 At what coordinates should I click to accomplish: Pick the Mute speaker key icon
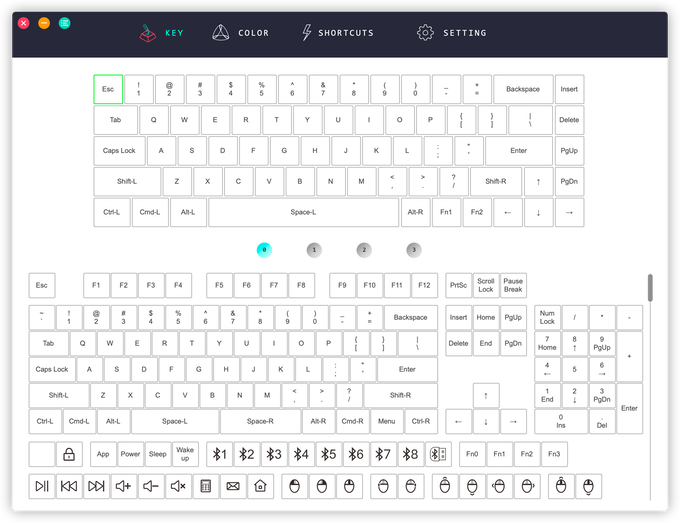(x=178, y=487)
